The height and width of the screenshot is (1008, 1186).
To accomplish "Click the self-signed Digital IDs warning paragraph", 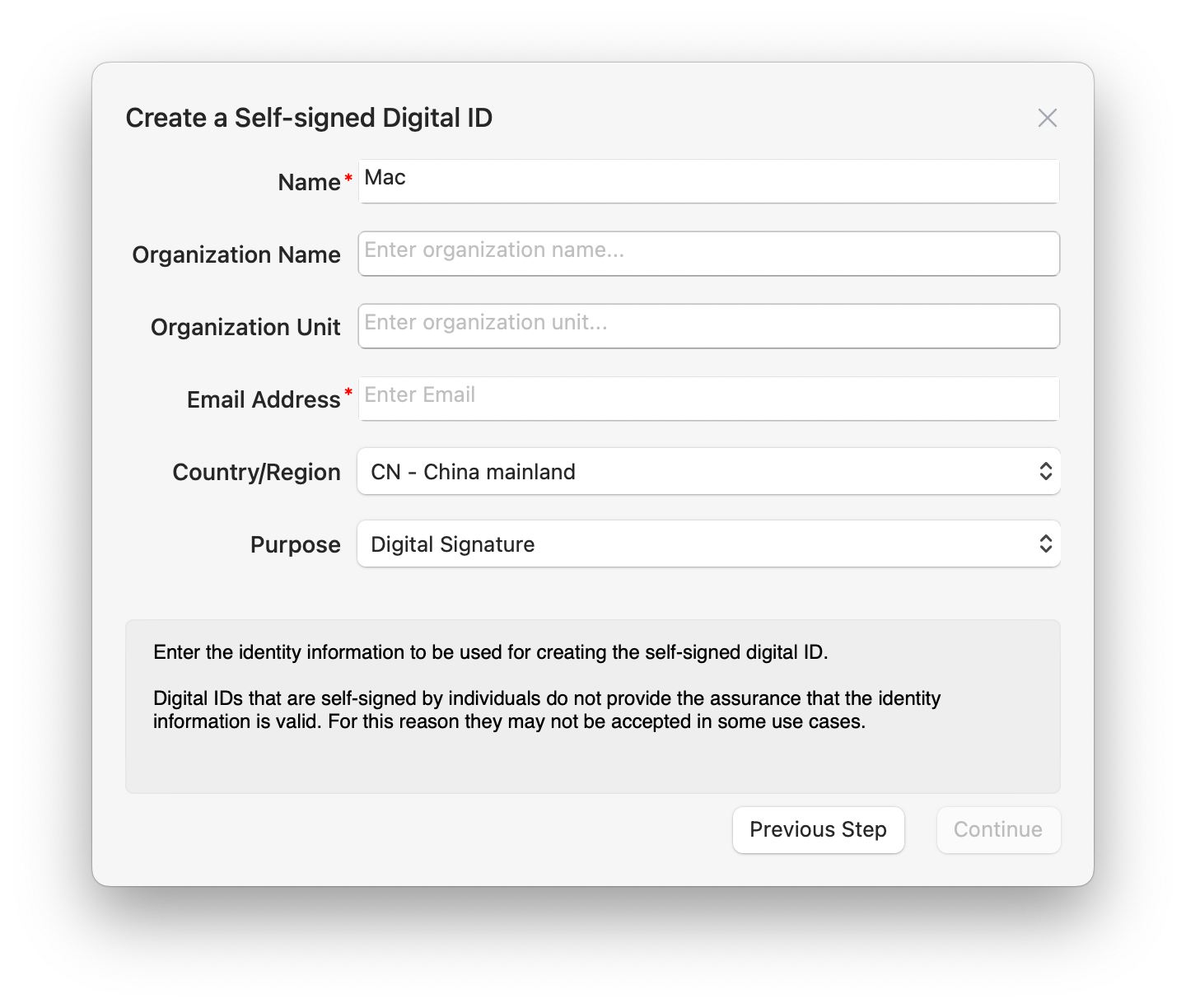I will (x=546, y=710).
